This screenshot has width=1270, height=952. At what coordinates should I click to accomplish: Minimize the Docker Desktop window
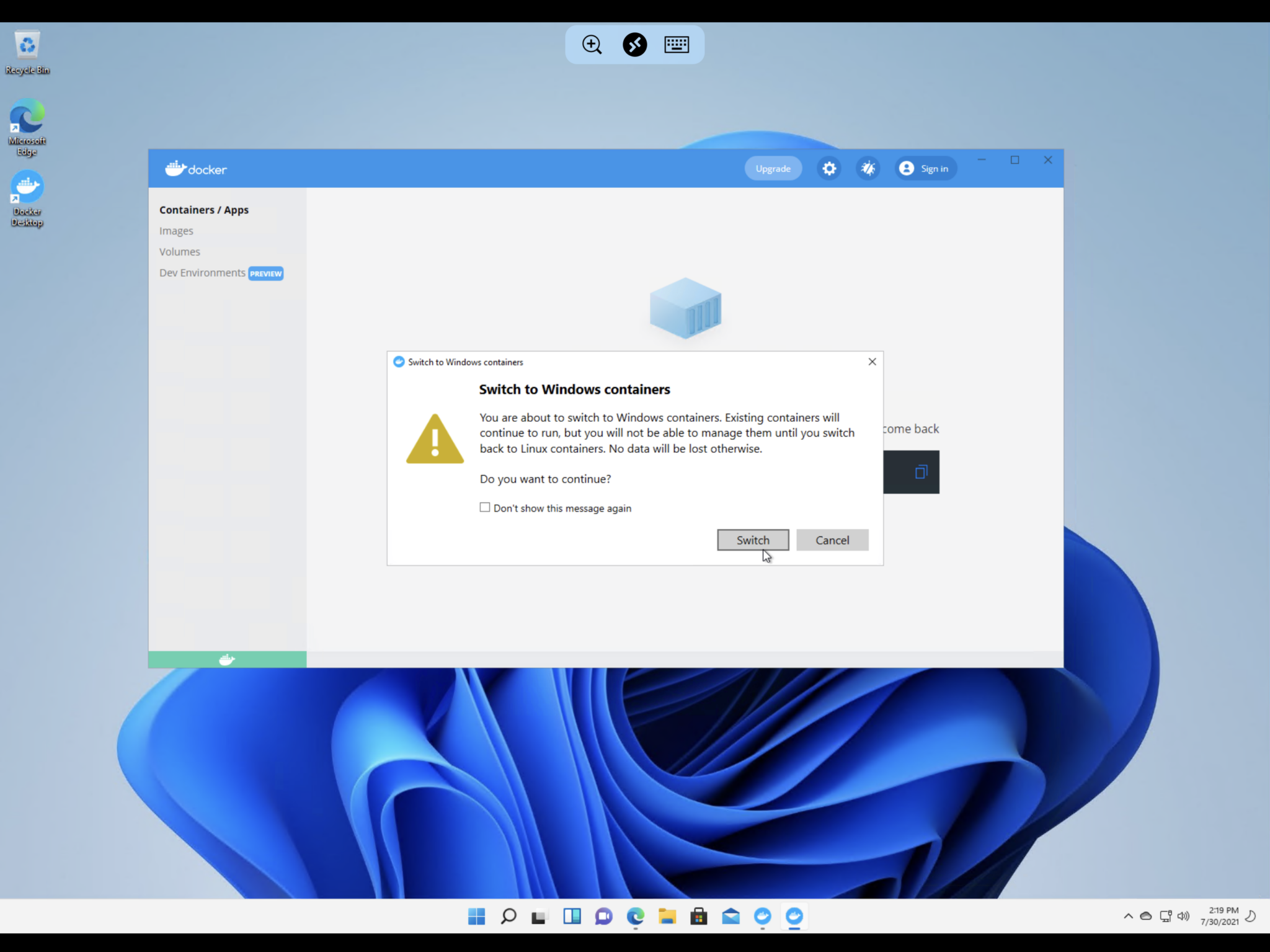(x=982, y=160)
